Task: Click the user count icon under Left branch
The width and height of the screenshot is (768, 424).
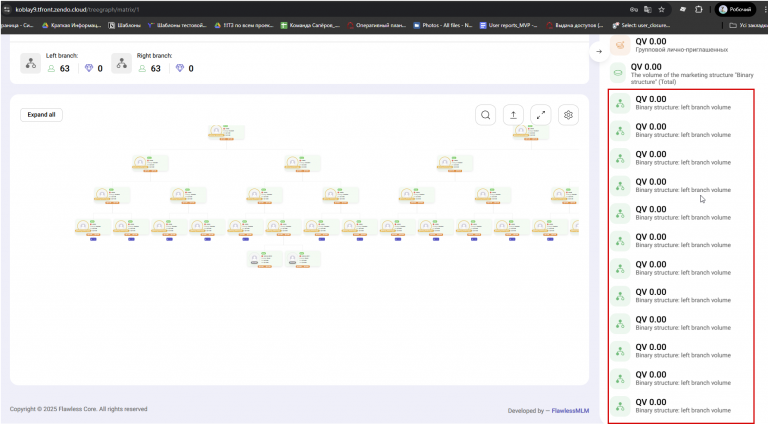Action: click(51, 69)
